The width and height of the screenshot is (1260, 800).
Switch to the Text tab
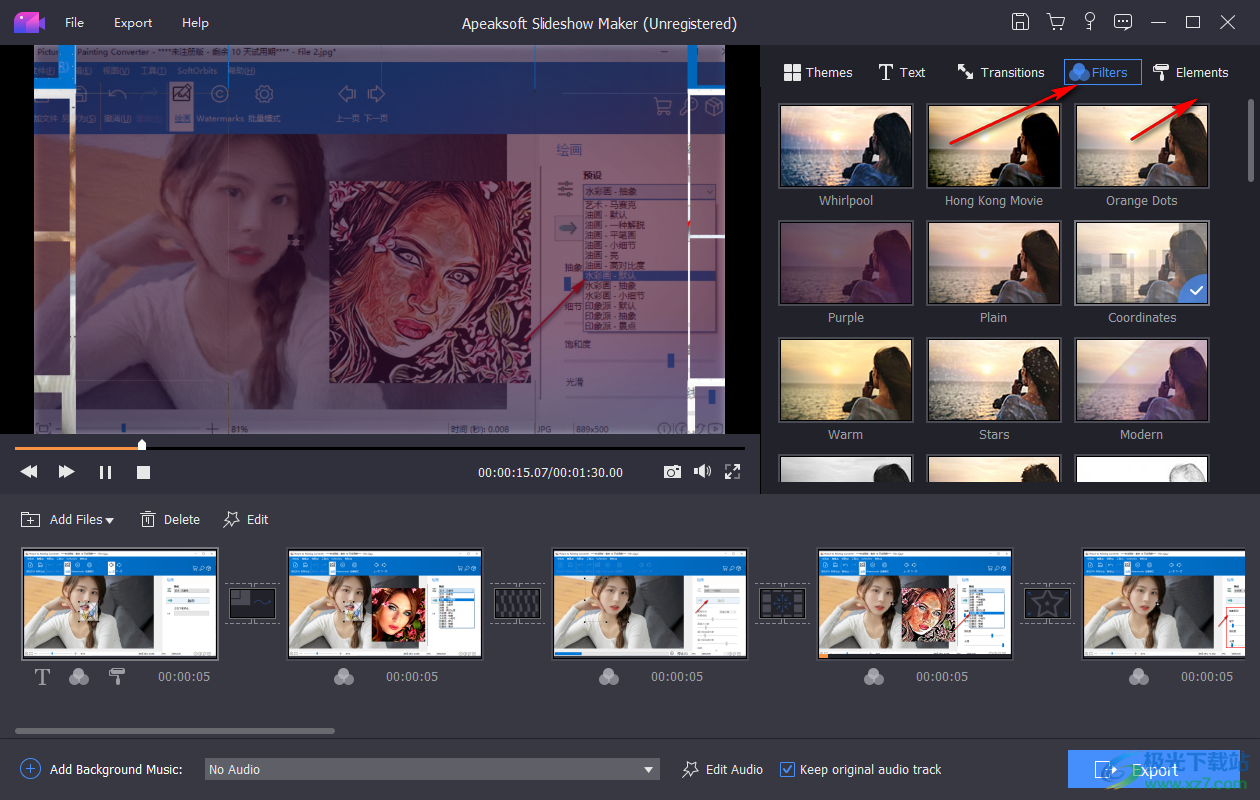(x=902, y=72)
